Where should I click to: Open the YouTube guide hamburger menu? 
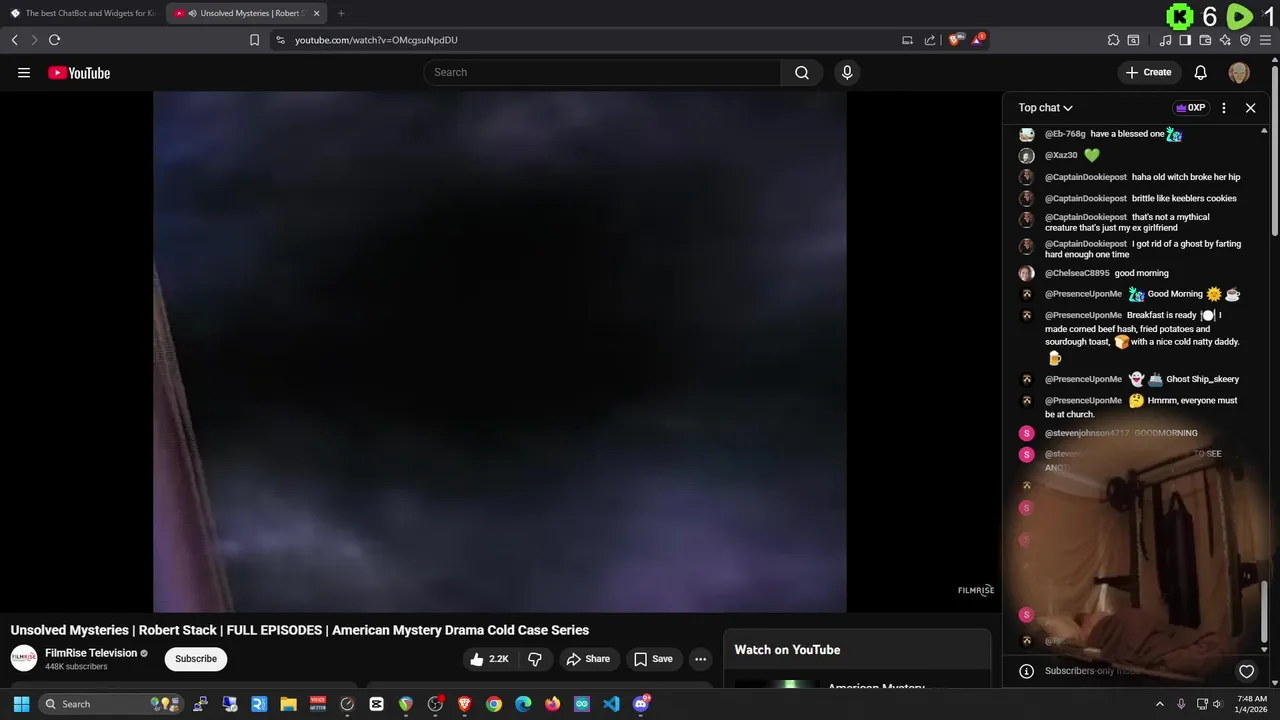[x=24, y=72]
